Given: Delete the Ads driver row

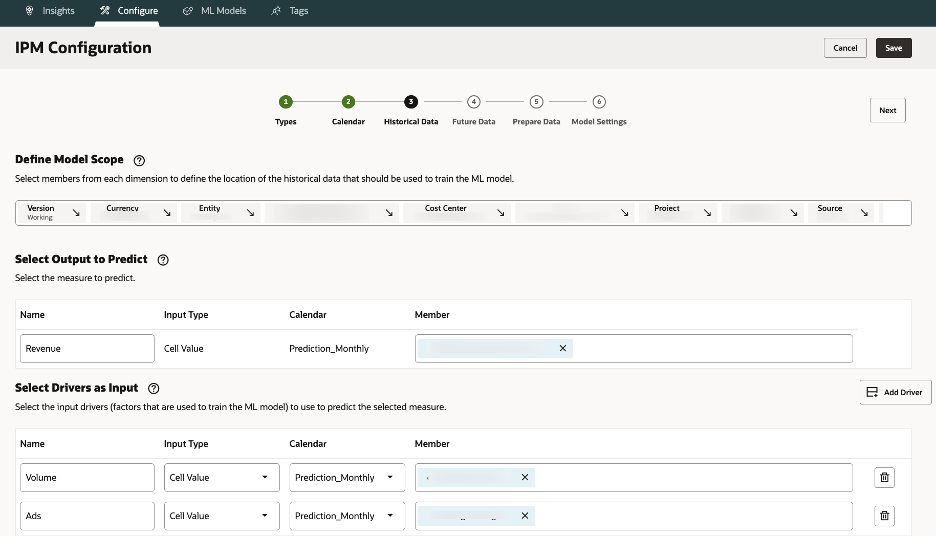Looking at the screenshot, I should pyautogui.click(x=884, y=516).
